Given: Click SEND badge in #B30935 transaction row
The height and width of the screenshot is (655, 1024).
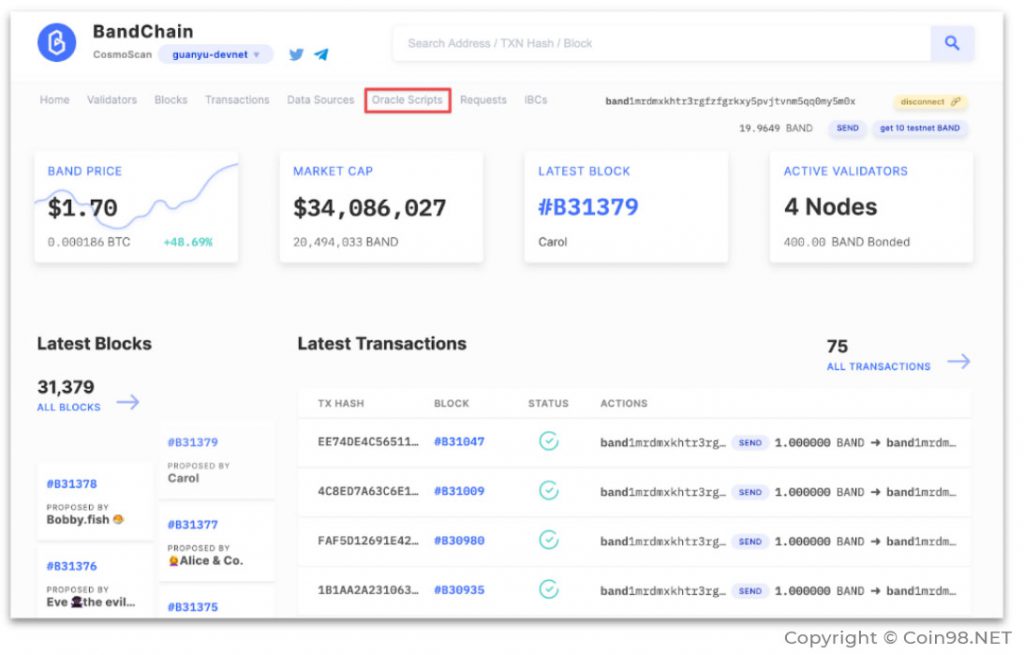Looking at the screenshot, I should [750, 591].
